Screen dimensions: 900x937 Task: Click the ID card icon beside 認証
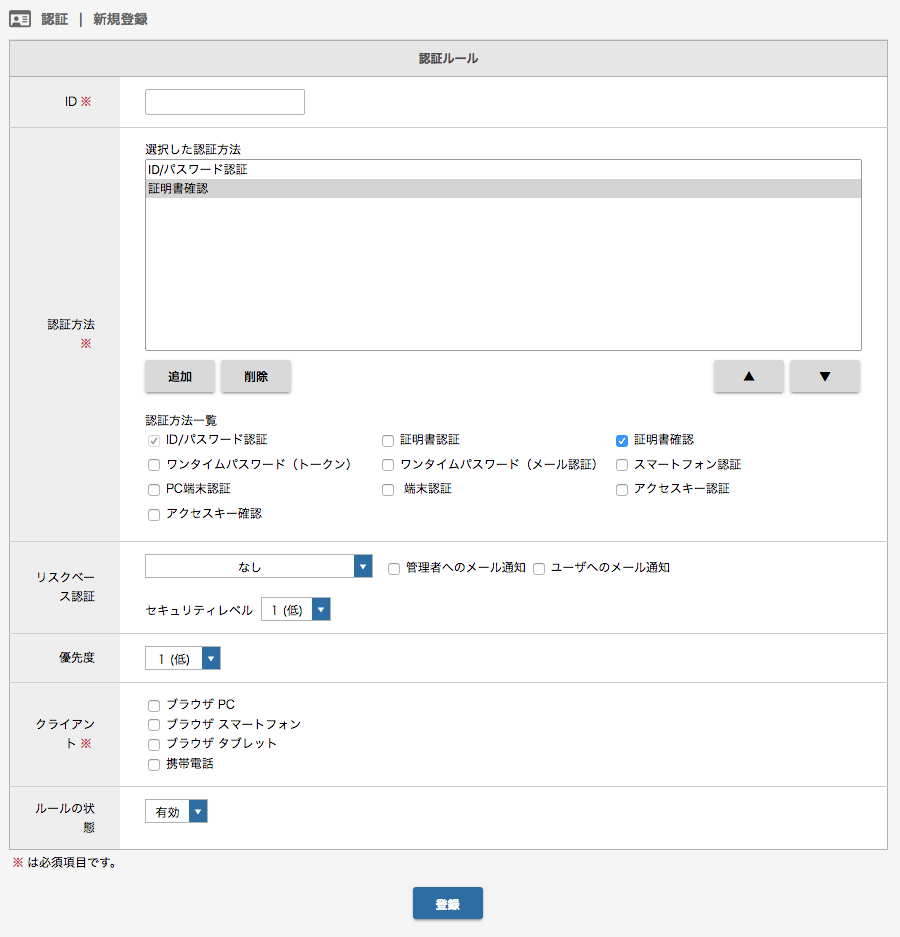20,19
